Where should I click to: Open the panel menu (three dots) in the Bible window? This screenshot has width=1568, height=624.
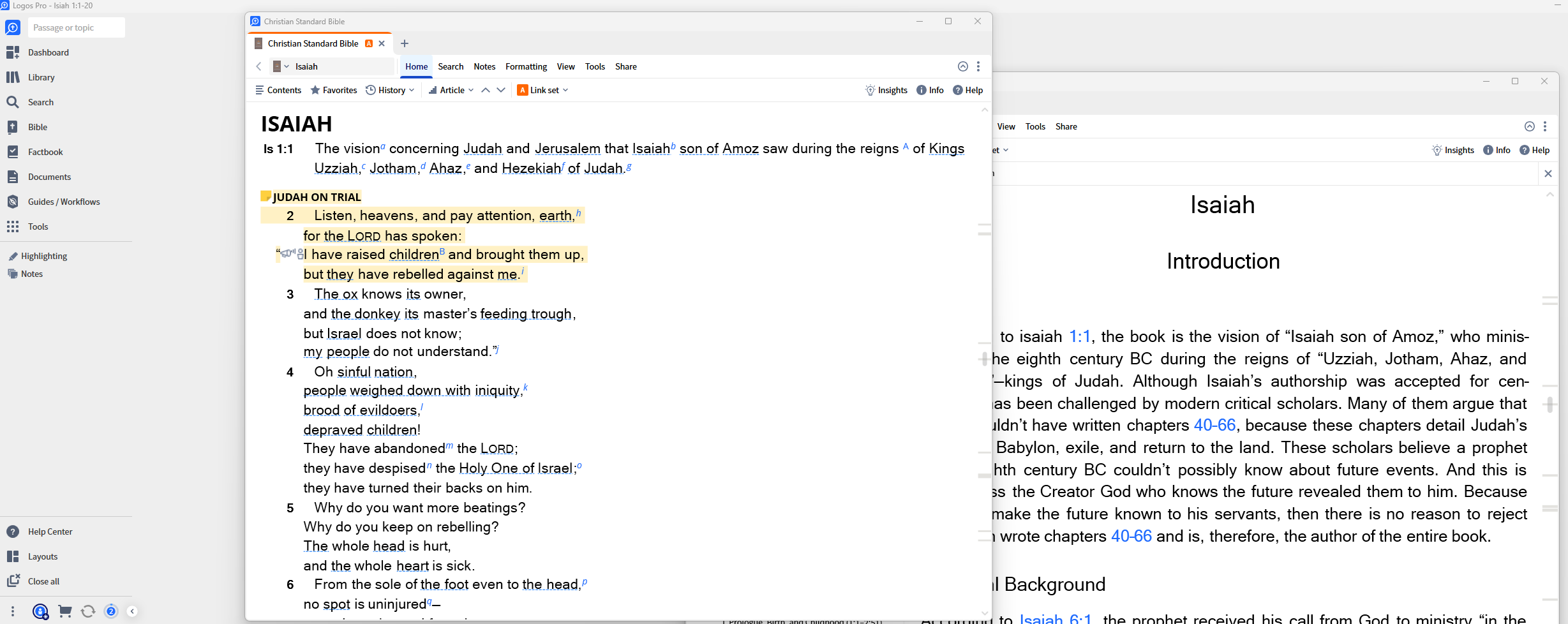tap(978, 66)
